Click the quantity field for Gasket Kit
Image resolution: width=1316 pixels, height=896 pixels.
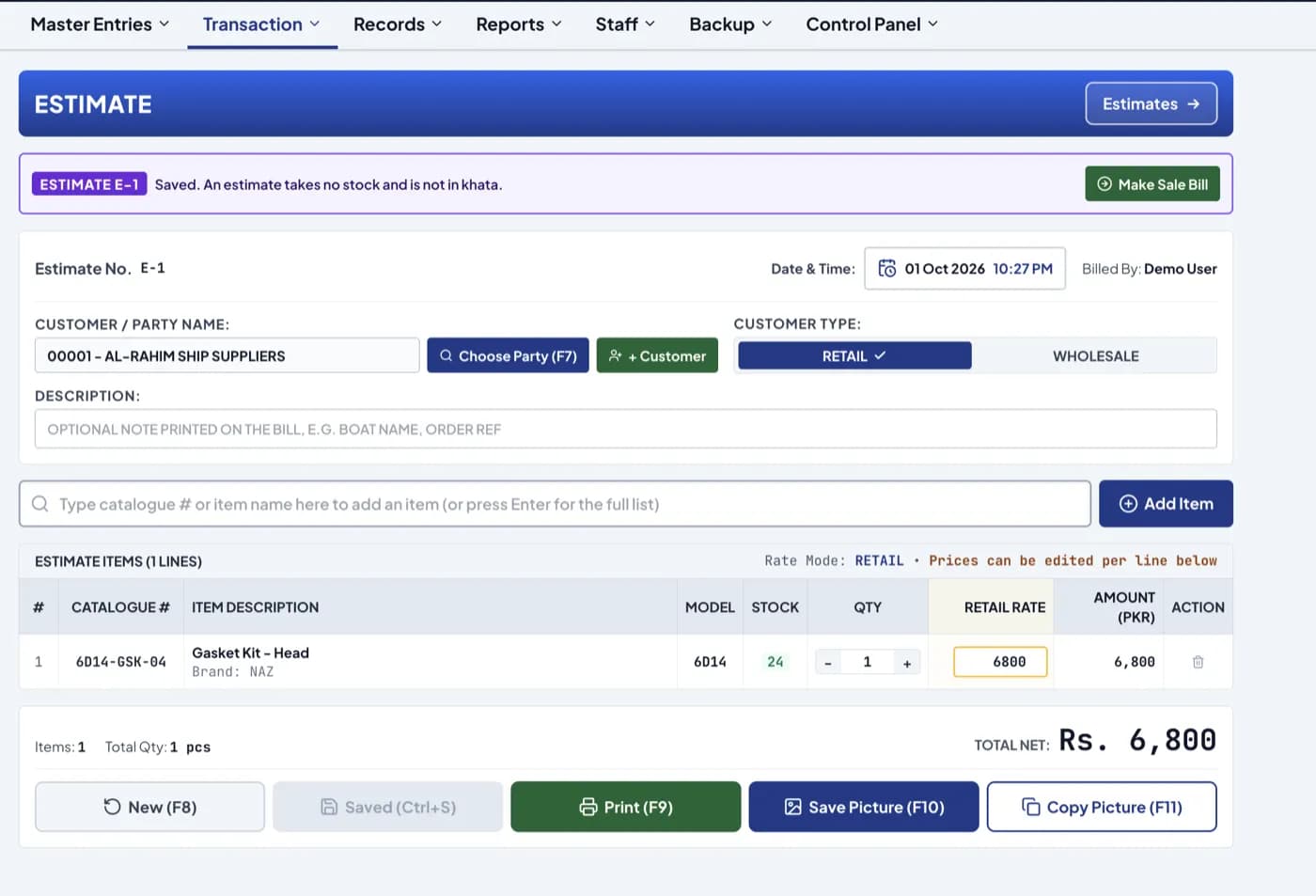tap(868, 663)
